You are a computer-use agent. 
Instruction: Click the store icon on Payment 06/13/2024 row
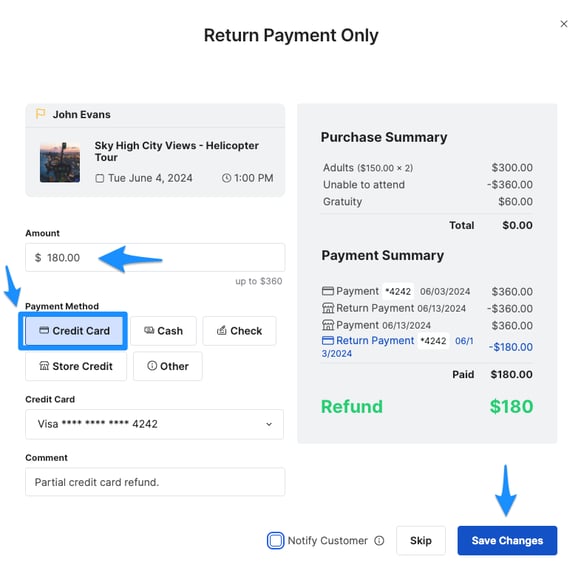[x=328, y=325]
